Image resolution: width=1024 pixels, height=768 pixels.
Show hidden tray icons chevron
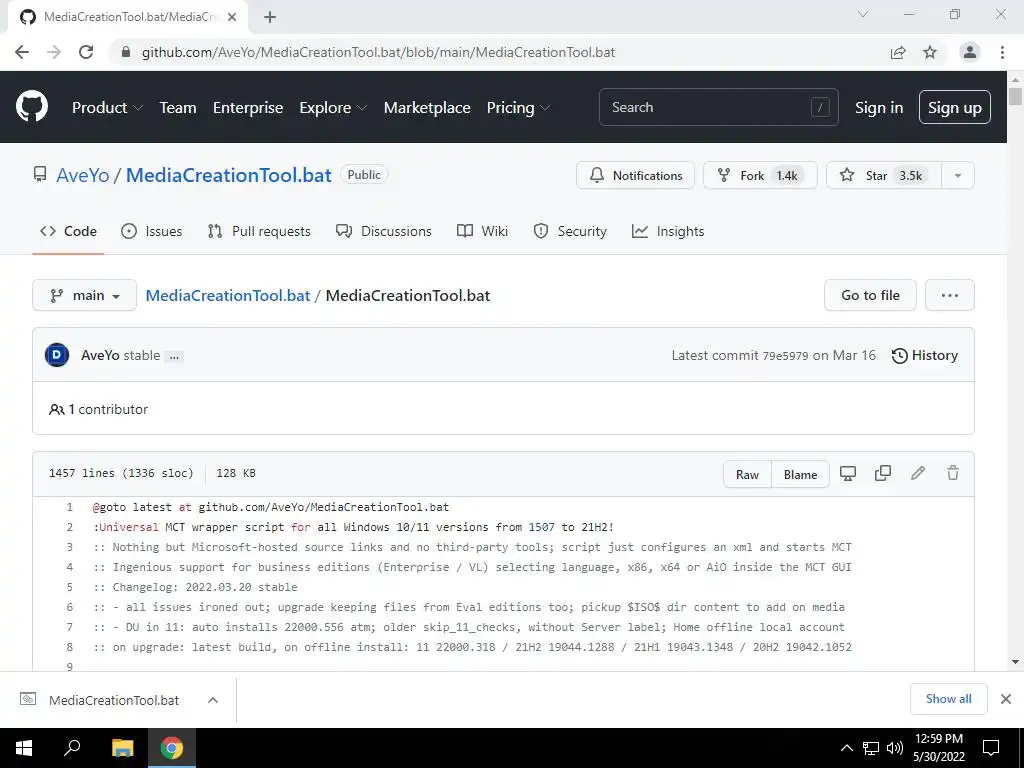pos(846,748)
